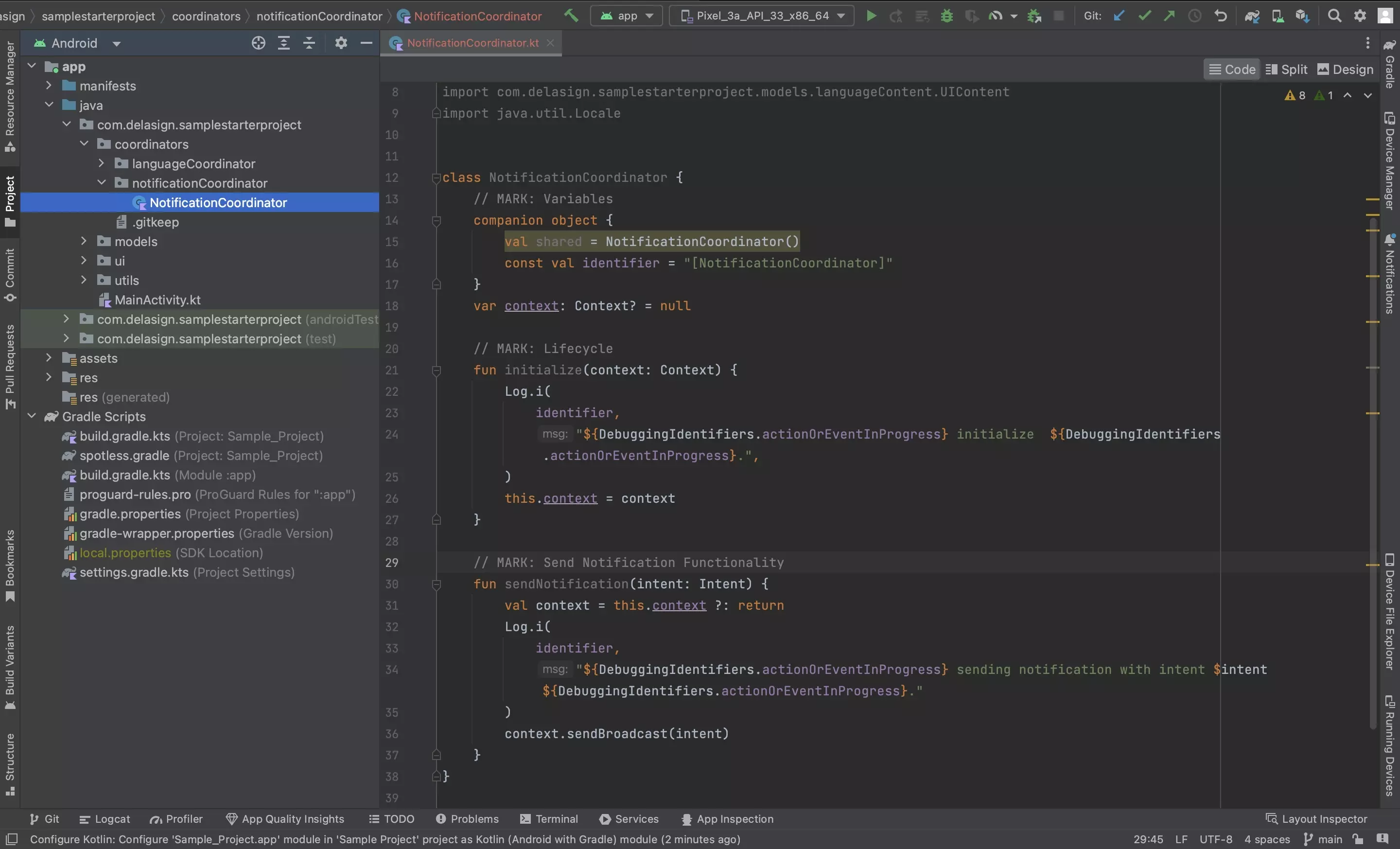Hide the Project panel with minus icon
The image size is (1400, 849).
(367, 43)
